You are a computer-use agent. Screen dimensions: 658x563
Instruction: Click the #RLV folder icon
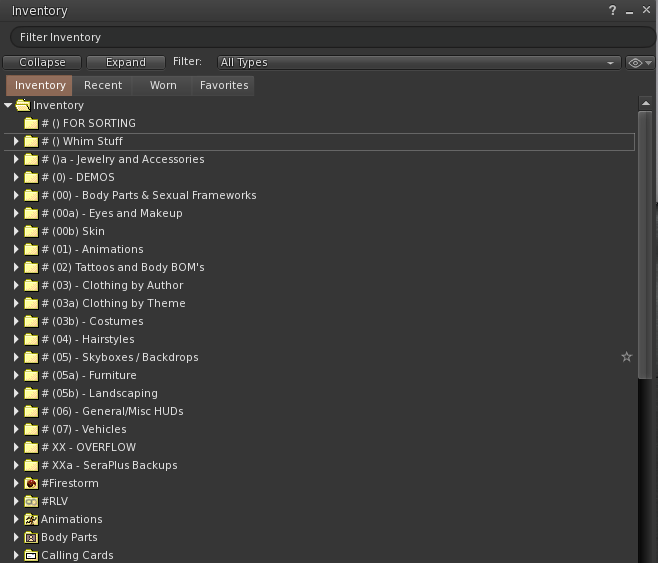click(31, 501)
